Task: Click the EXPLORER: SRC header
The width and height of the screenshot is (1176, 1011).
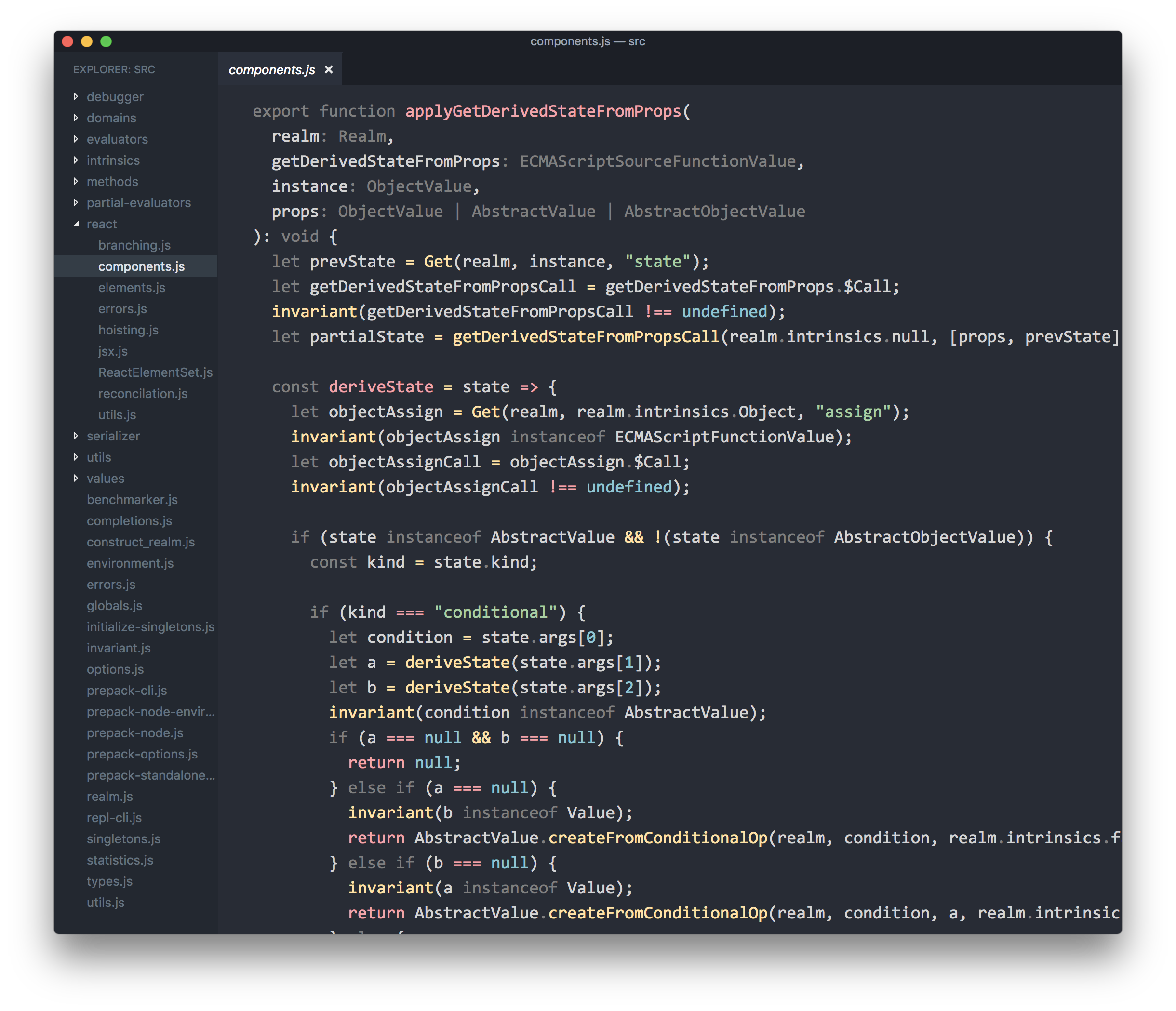Action: click(x=114, y=69)
